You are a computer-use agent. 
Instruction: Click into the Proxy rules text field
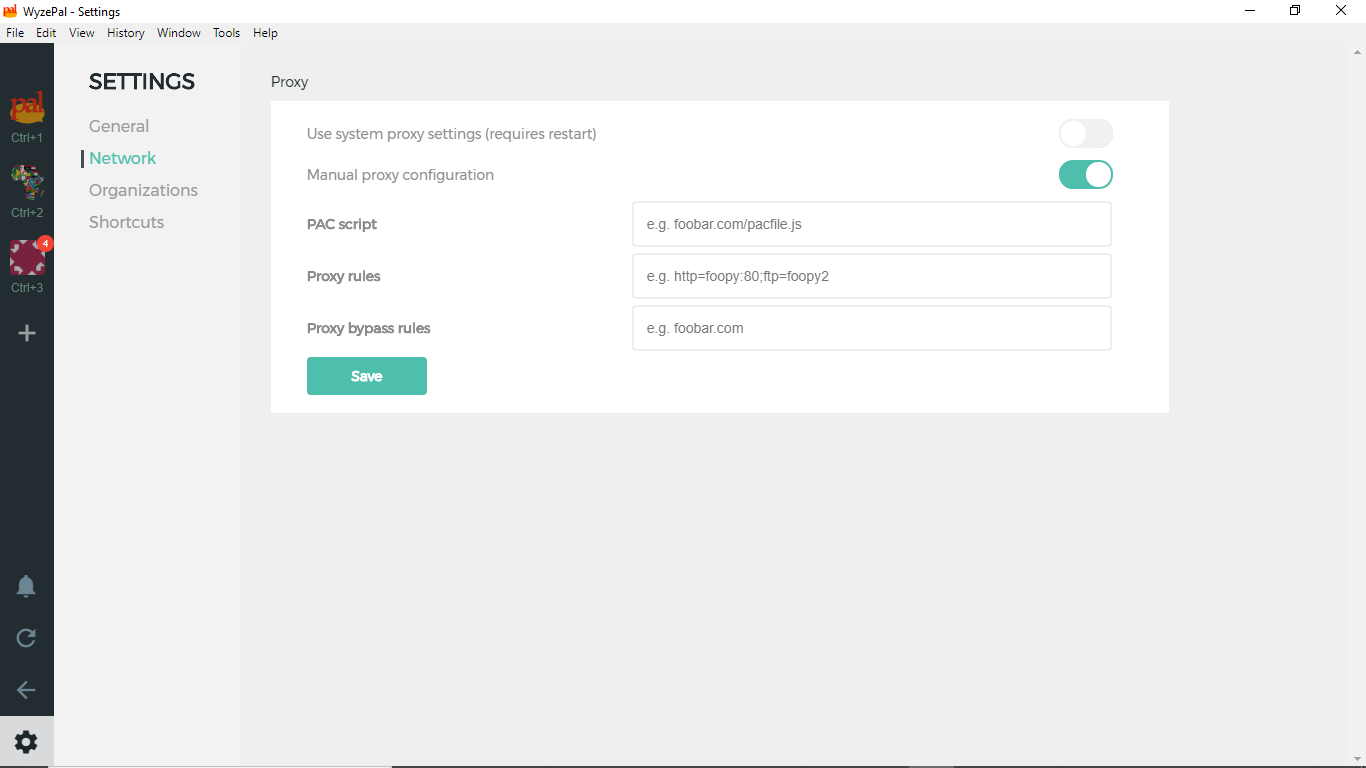(x=872, y=276)
